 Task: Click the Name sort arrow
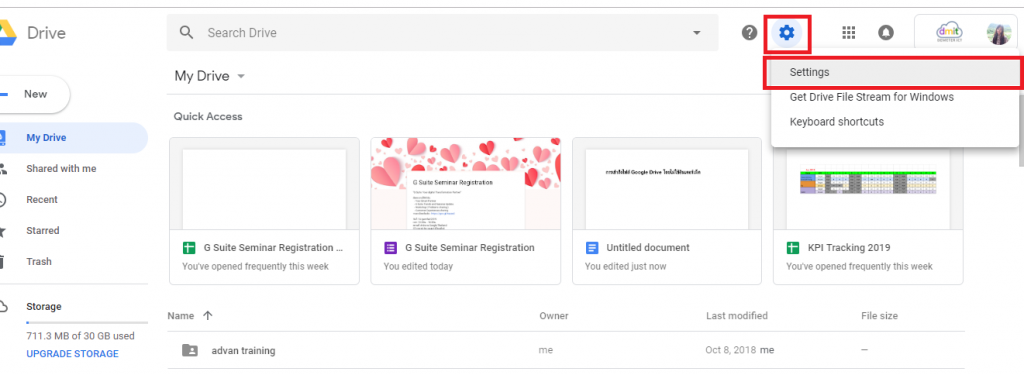click(x=208, y=316)
